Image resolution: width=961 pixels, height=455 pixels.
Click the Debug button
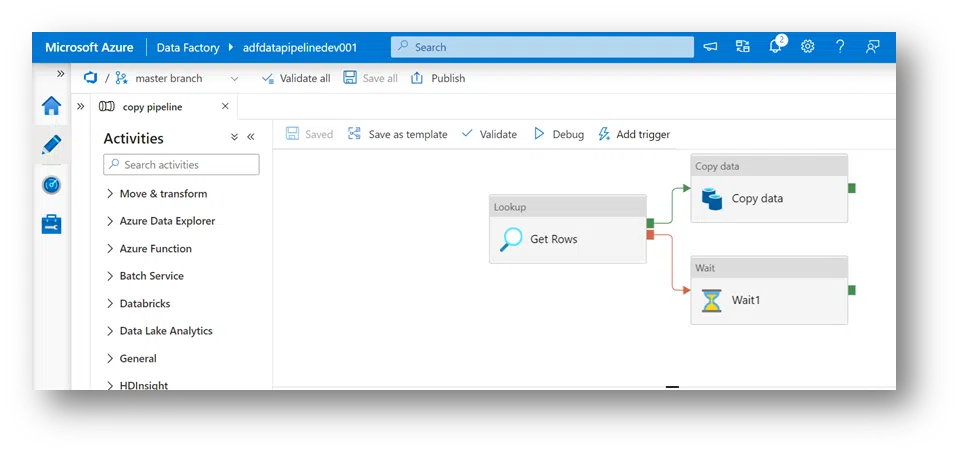pos(558,134)
